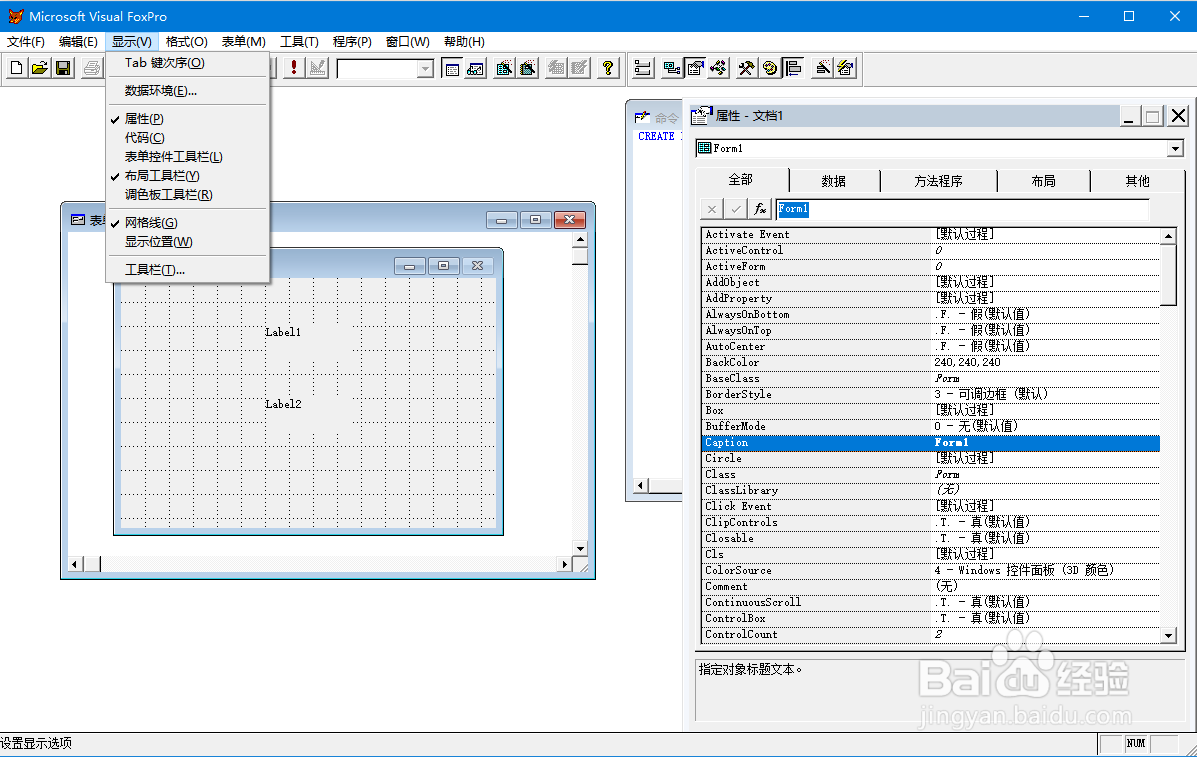Click the Save diskette toolbar icon
This screenshot has height=757, width=1197.
[x=63, y=68]
